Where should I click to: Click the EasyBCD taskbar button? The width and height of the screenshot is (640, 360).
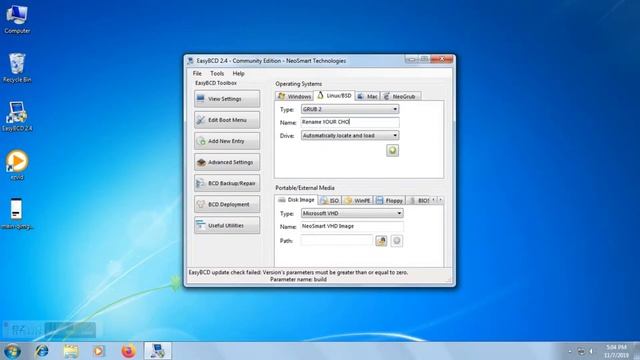[x=158, y=351]
